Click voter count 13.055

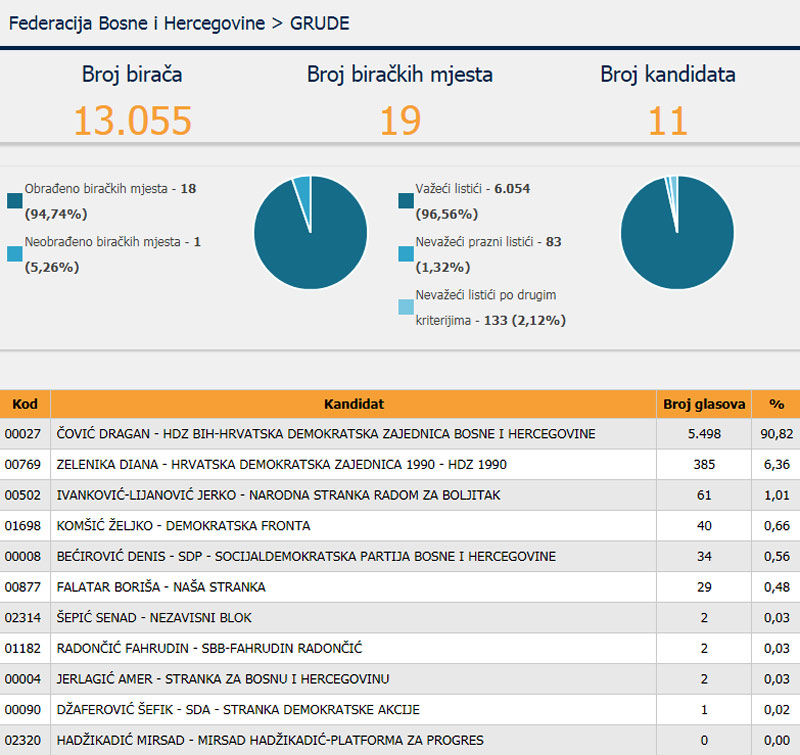point(133,121)
